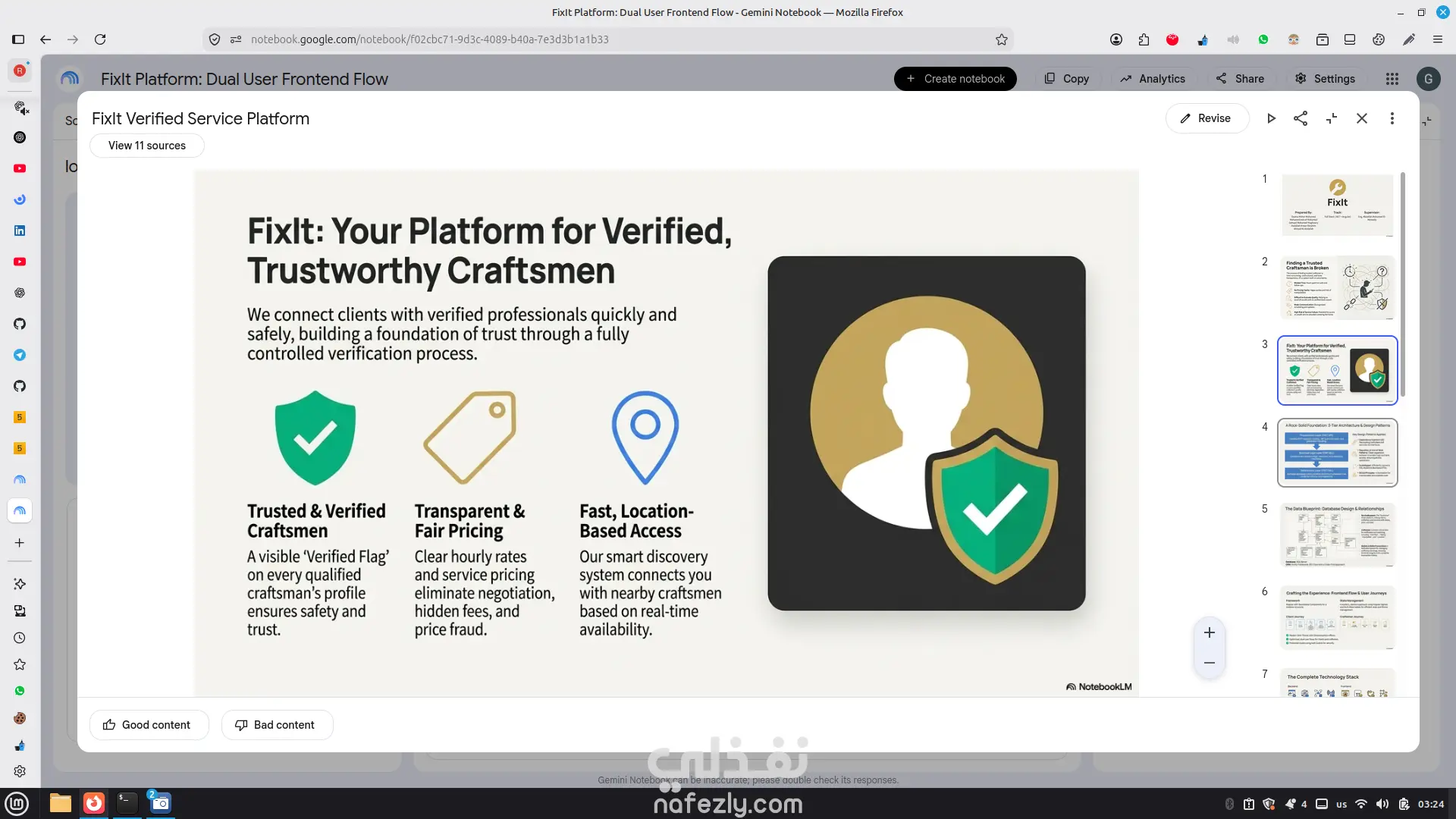Open the Telegram sidebar panel

tap(20, 355)
